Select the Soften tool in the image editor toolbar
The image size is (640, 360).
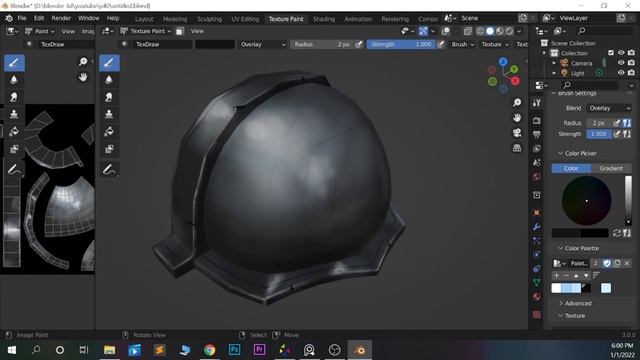[14, 80]
